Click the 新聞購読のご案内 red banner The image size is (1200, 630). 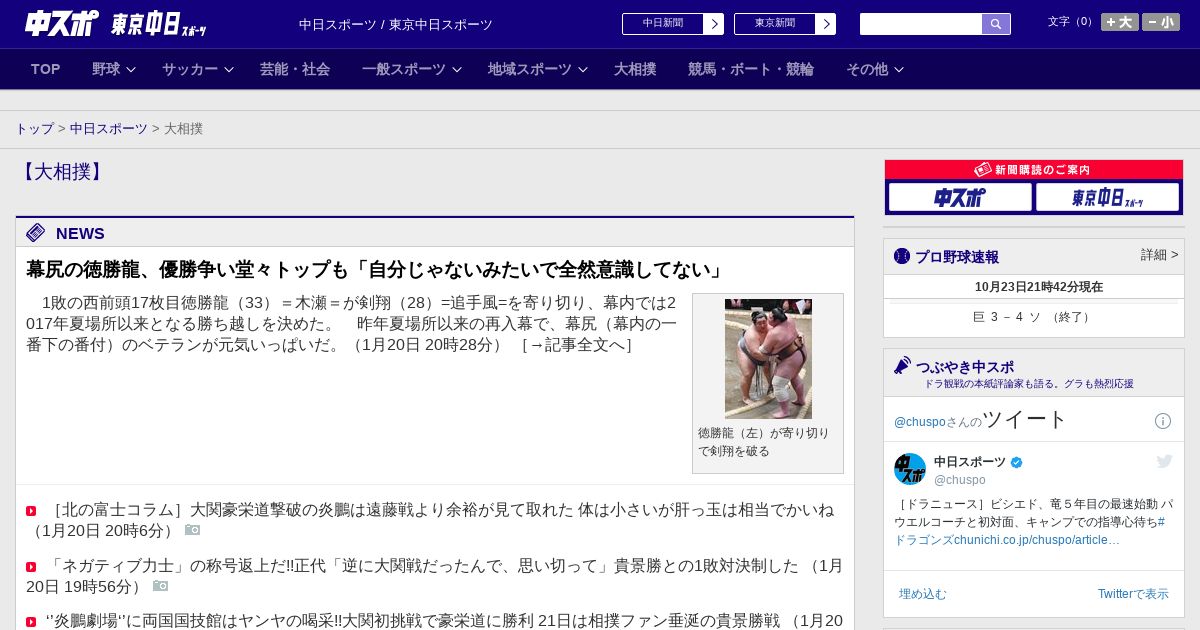coord(1033,170)
